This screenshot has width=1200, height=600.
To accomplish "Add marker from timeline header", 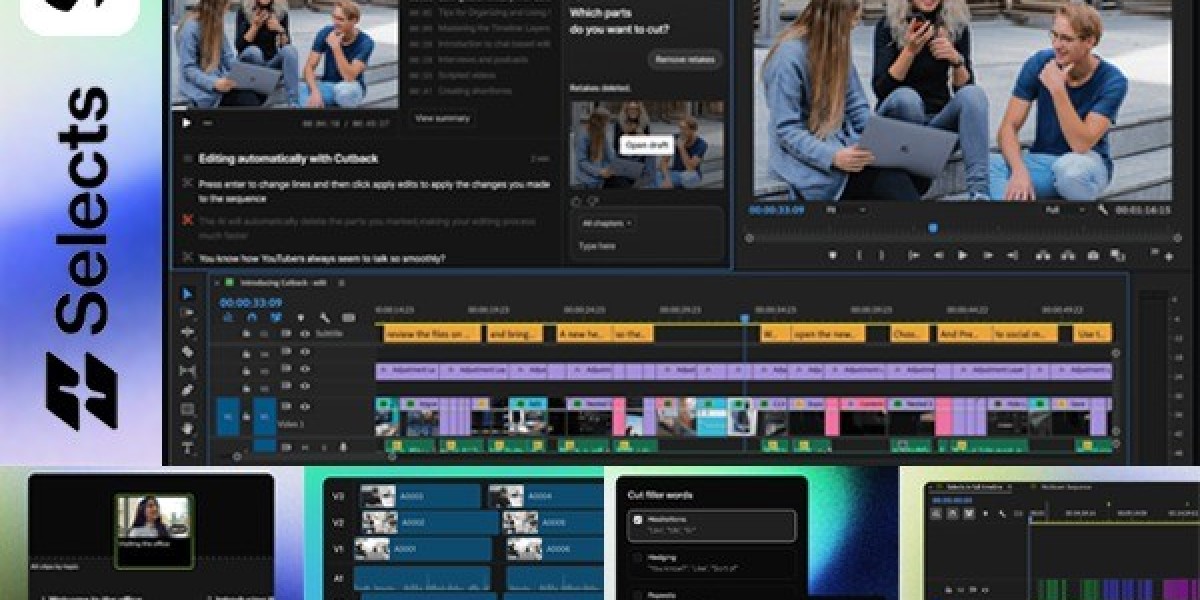I will point(300,318).
